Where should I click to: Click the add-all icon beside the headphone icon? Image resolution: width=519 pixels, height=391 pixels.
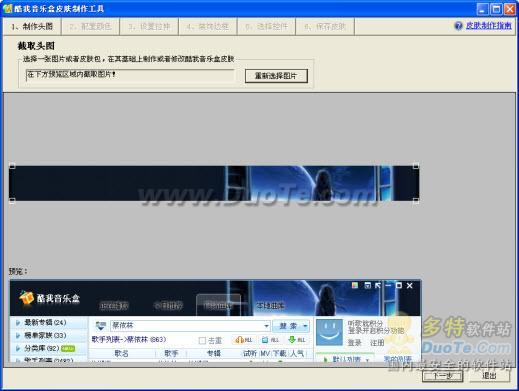[x=265, y=340]
